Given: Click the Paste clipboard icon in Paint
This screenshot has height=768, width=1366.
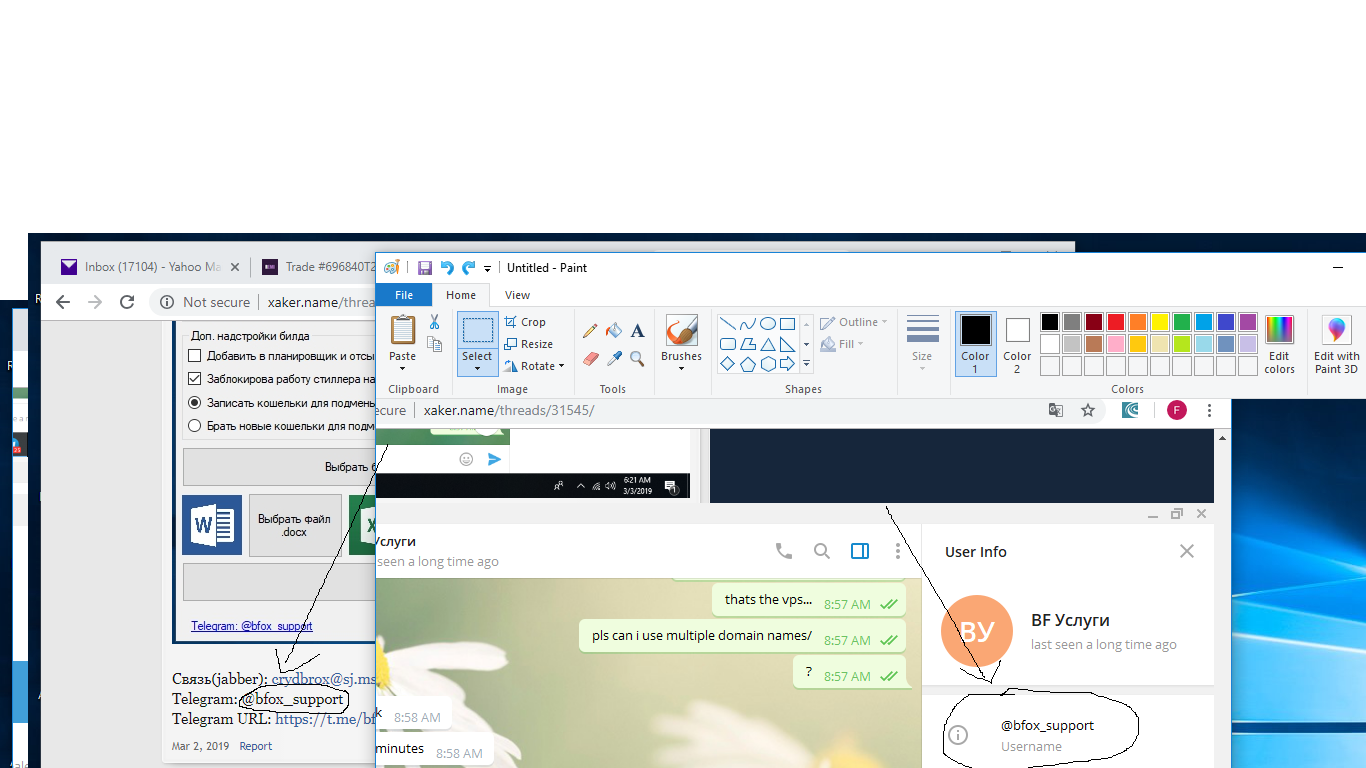Looking at the screenshot, I should tap(403, 330).
